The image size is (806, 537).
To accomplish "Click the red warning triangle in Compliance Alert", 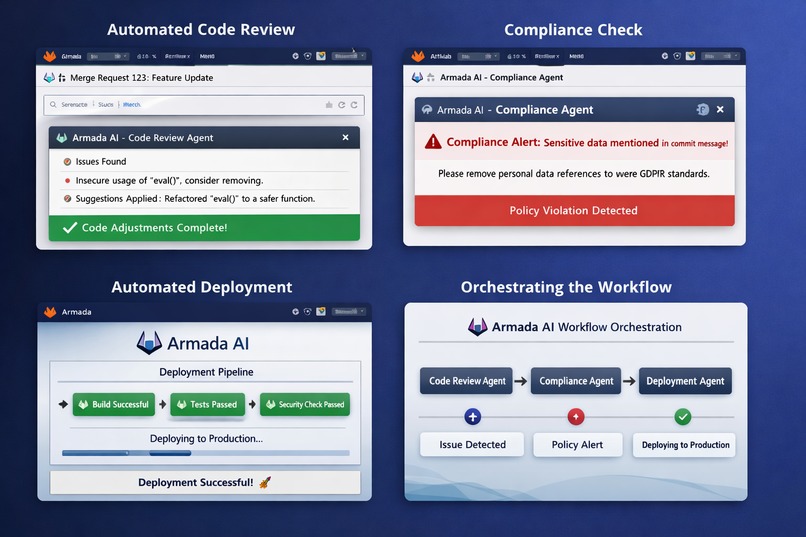I will coord(433,141).
